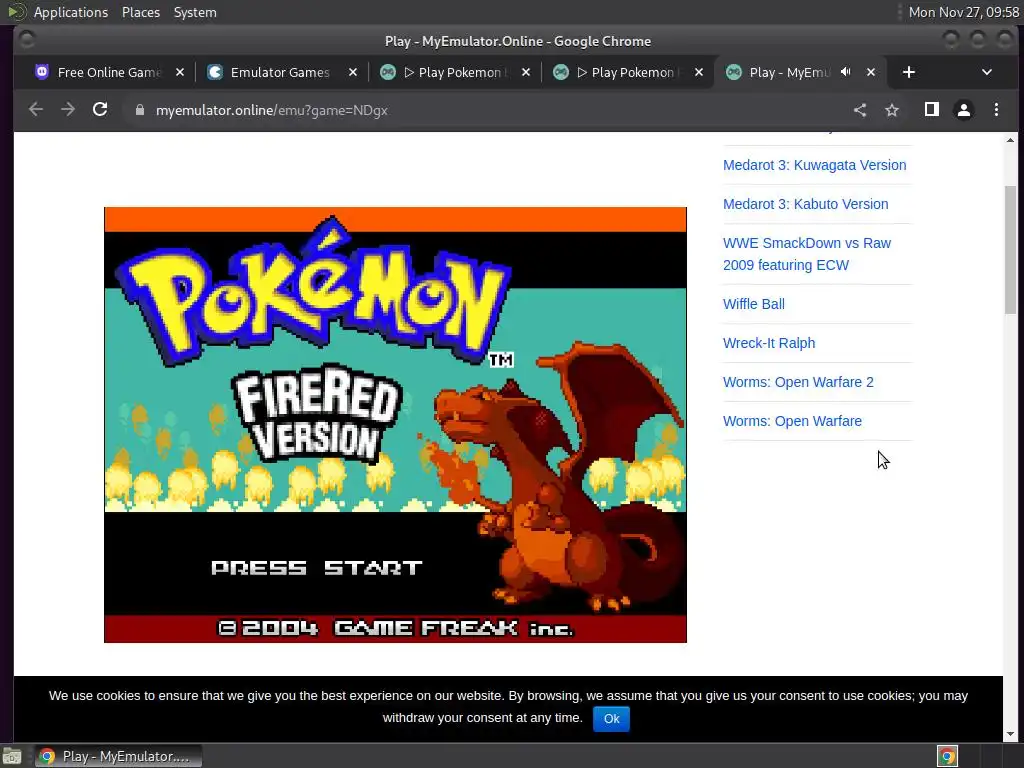Click the show desktop icon in taskbar
1024x768 pixels.
tap(12, 756)
